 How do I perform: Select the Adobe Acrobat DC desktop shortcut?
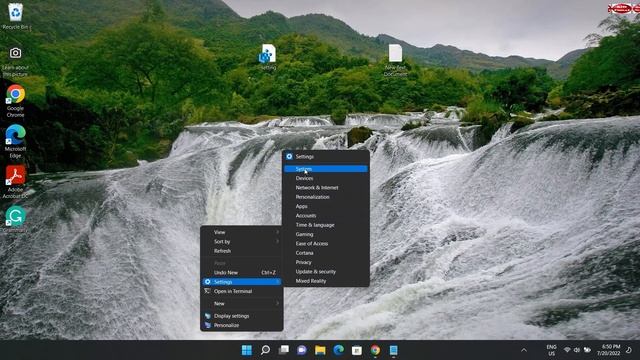15,182
